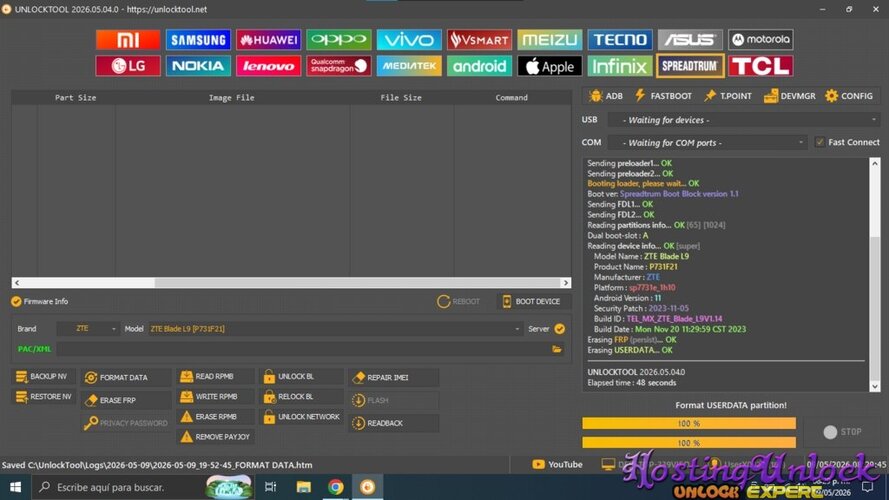889x500 pixels.
Task: Toggle the Fast Connect checkbox
Action: 819,142
